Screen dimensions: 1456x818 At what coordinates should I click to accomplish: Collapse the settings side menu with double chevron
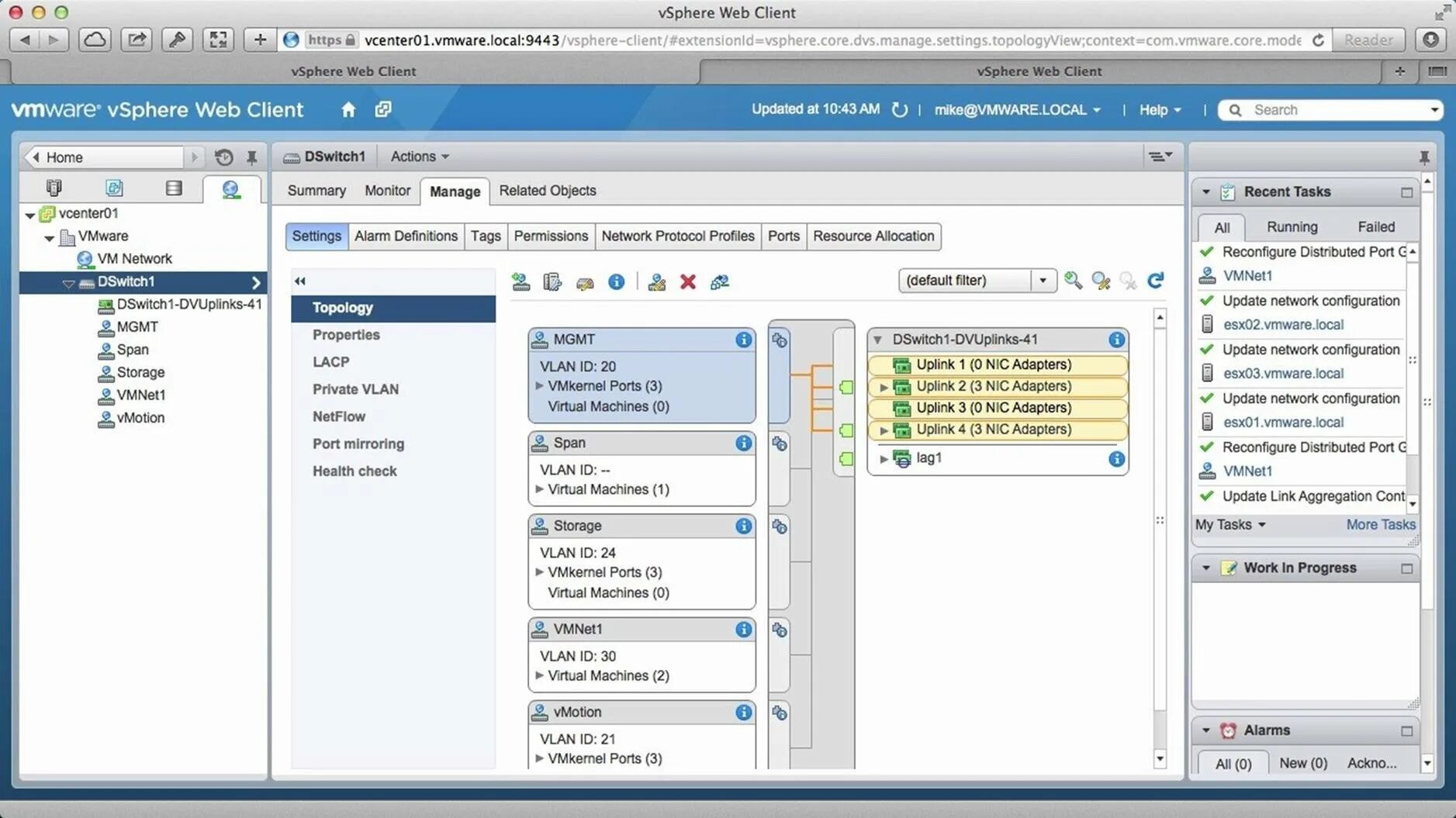coord(300,281)
